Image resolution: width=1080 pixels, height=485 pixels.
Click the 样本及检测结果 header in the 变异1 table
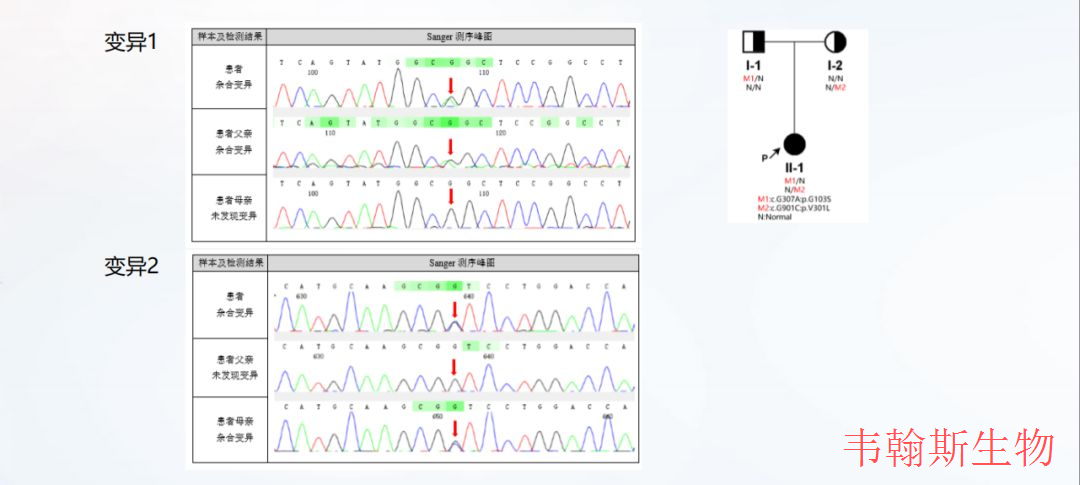pos(229,37)
